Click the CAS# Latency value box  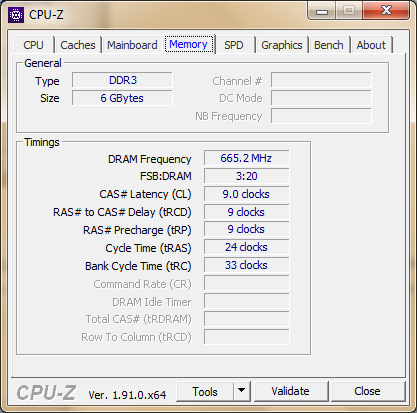click(x=246, y=194)
